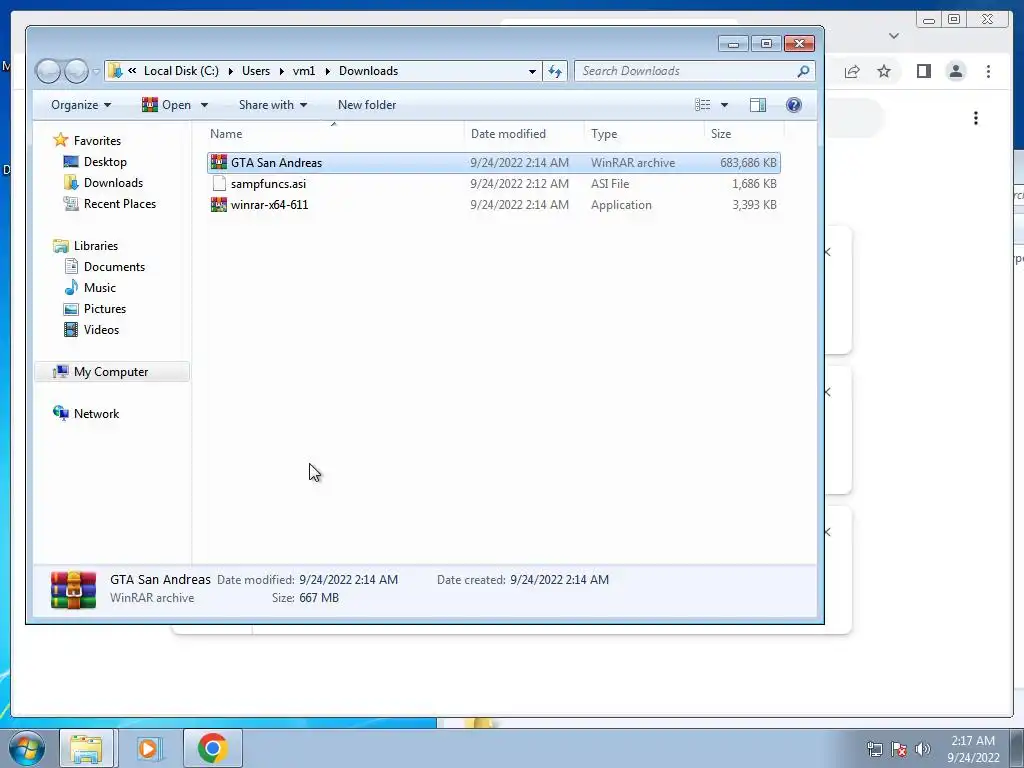Image resolution: width=1024 pixels, height=768 pixels.
Task: Open Music library in navigation pane
Action: click(99, 287)
